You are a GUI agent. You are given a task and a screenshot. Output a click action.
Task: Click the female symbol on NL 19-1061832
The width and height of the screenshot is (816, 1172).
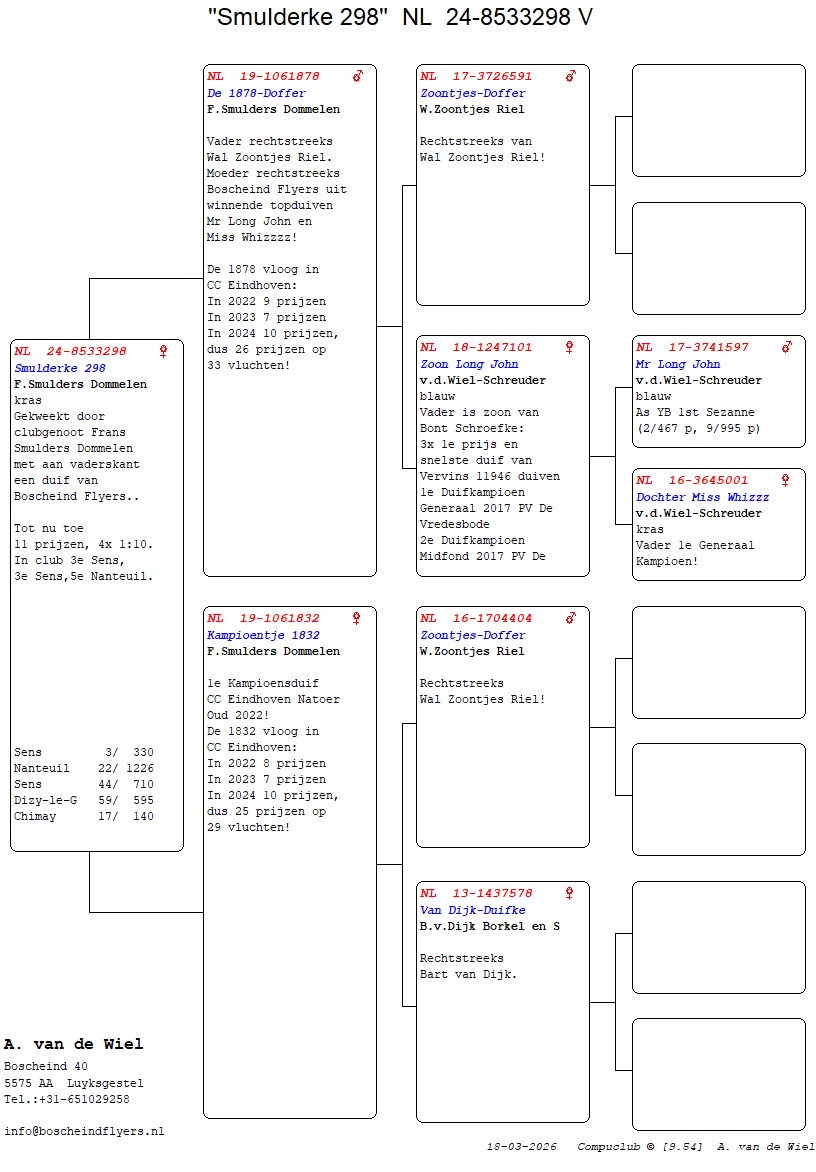[x=357, y=618]
